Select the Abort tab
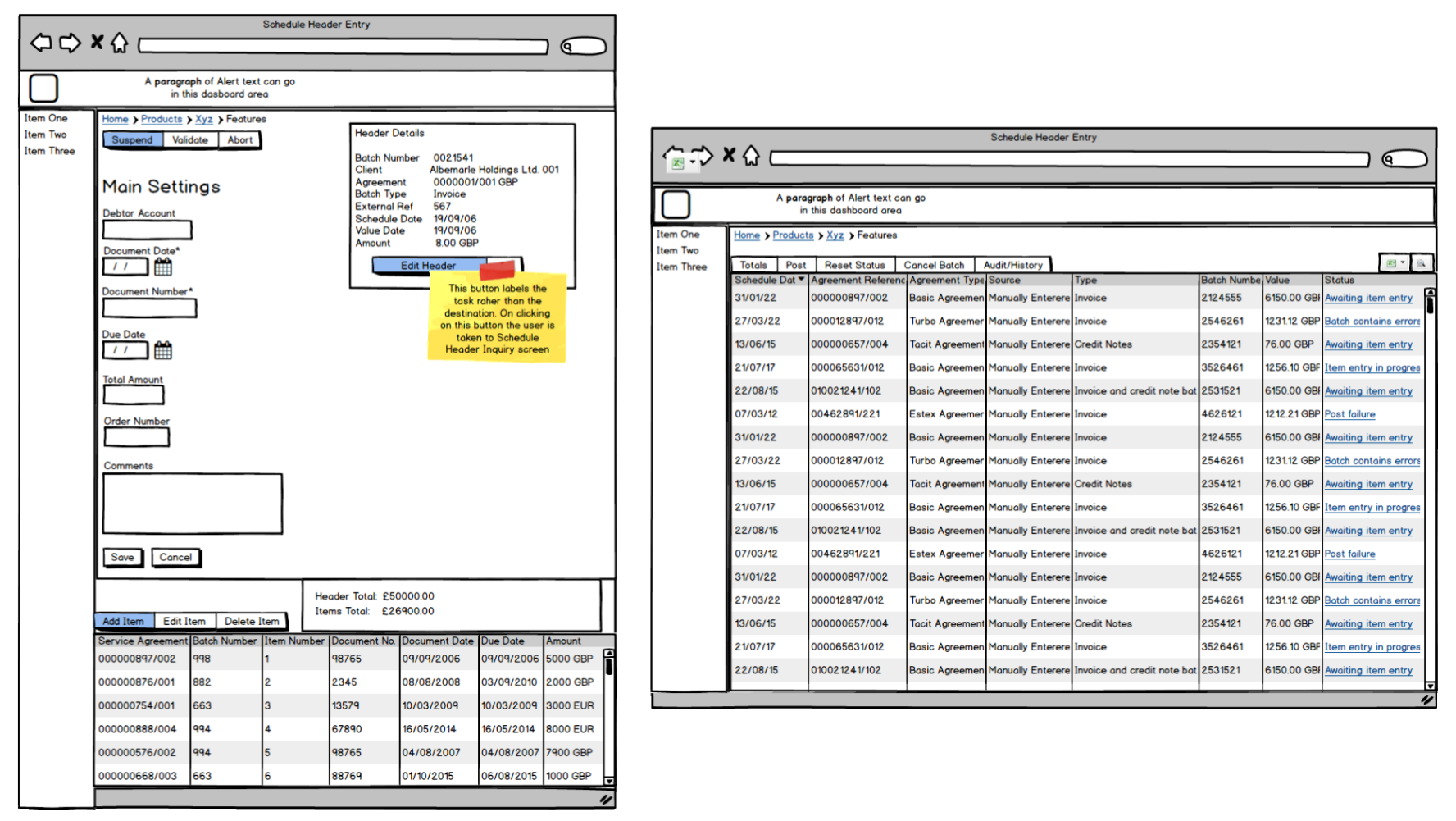The height and width of the screenshot is (821, 1456). [x=240, y=140]
